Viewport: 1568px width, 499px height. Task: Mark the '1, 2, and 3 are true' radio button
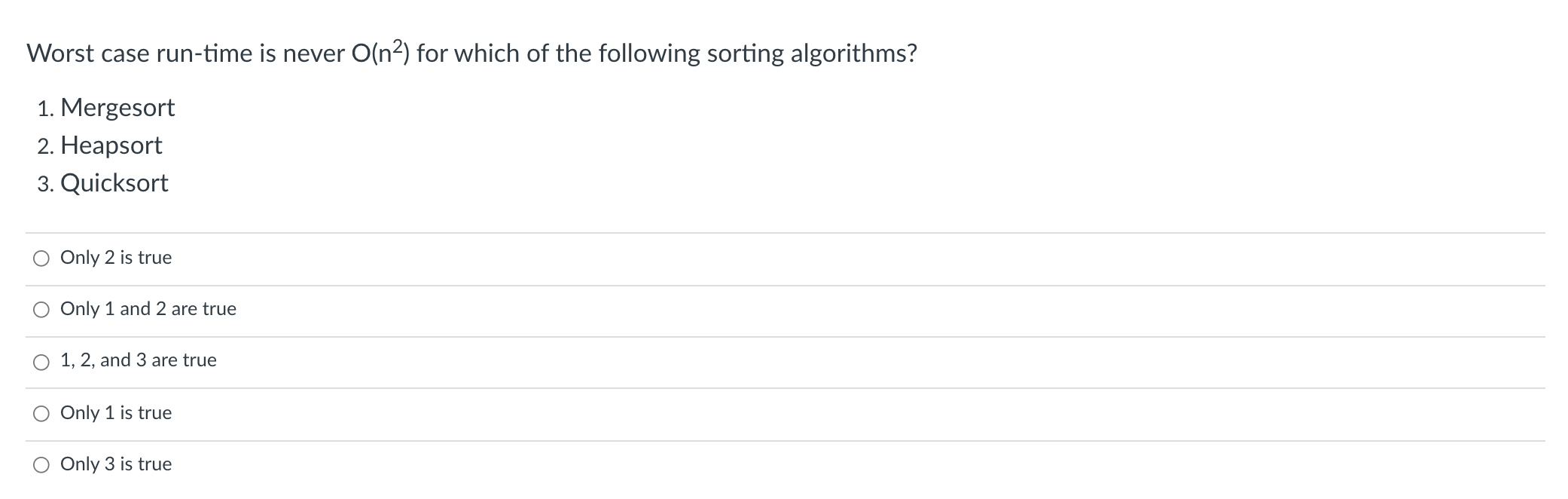click(41, 363)
